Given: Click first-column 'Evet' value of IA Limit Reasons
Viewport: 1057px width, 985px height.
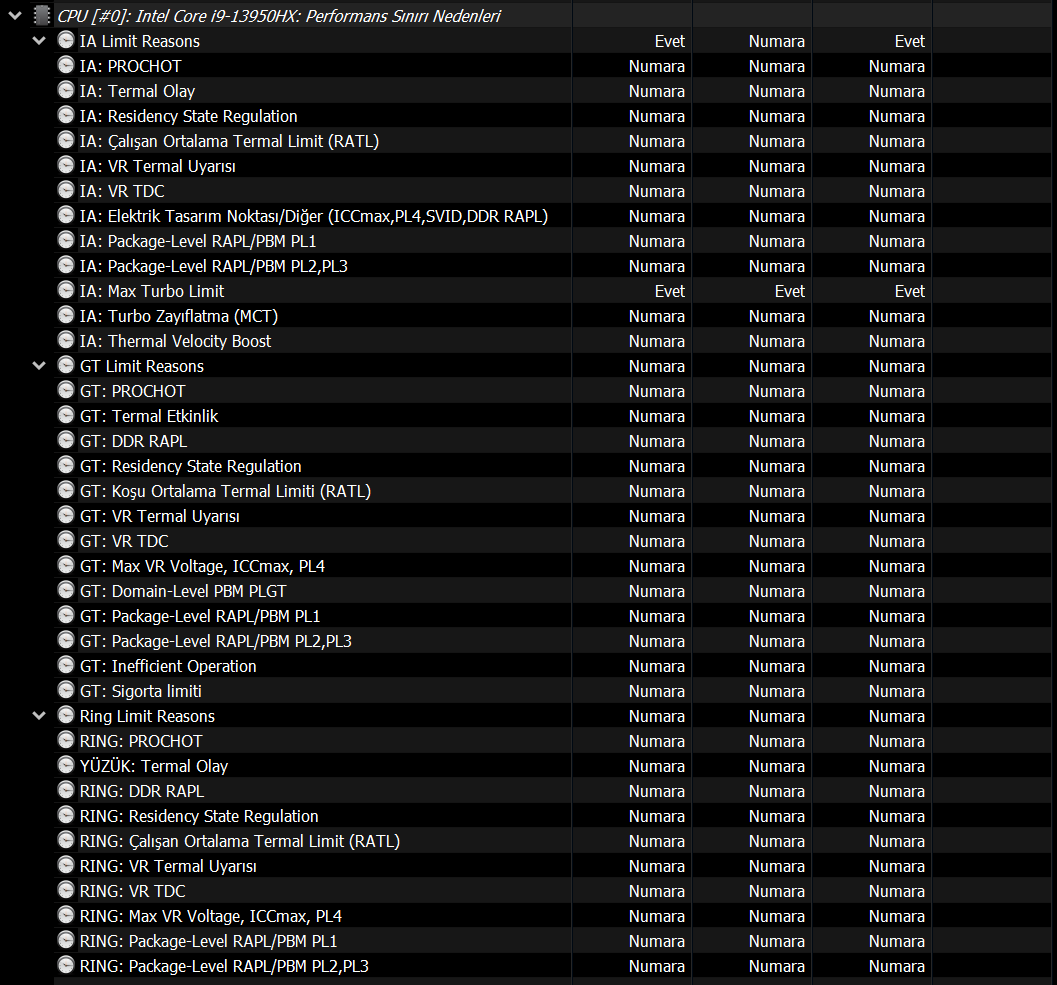Looking at the screenshot, I should point(669,41).
